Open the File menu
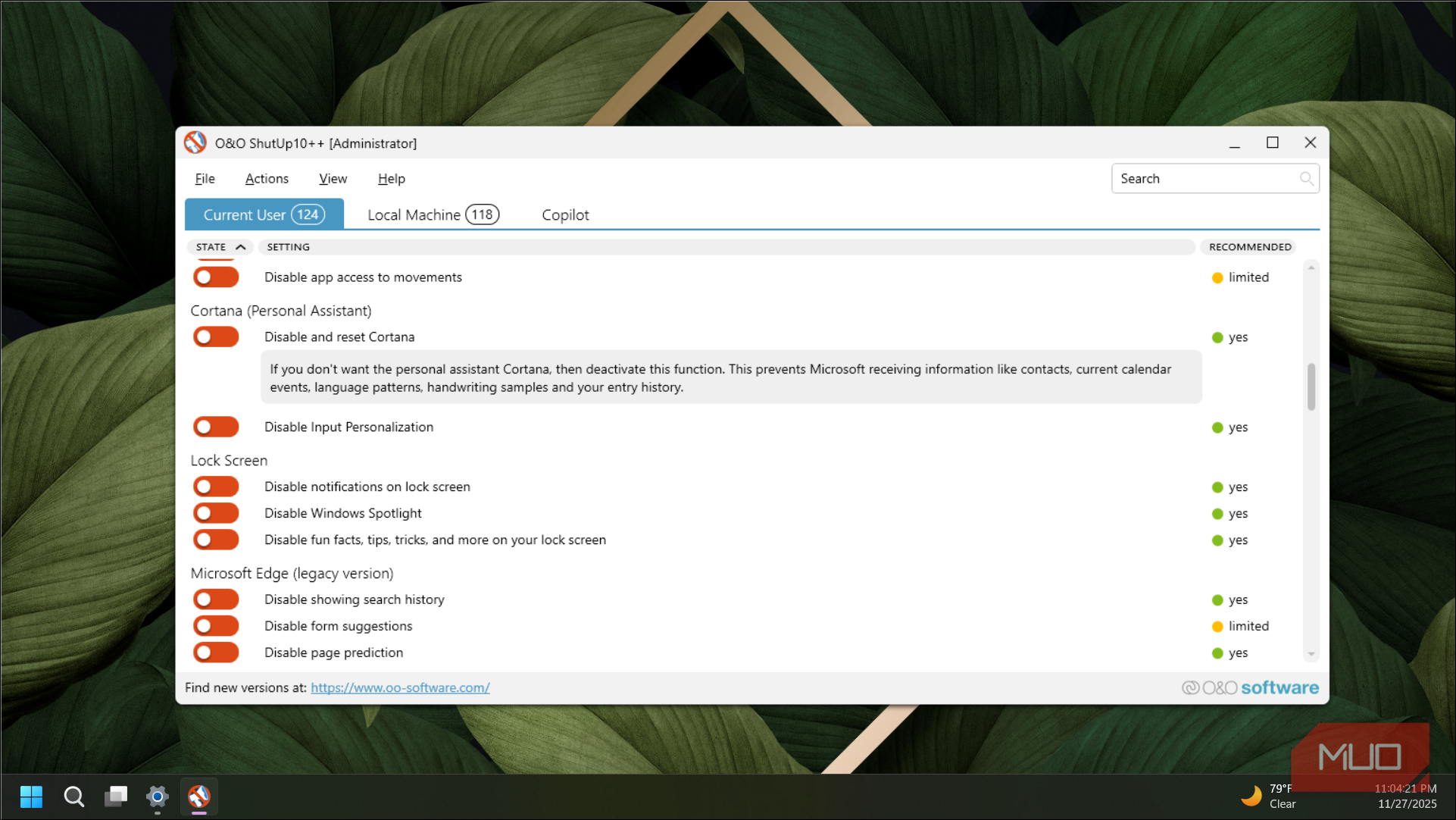This screenshot has width=1456, height=820. click(205, 179)
